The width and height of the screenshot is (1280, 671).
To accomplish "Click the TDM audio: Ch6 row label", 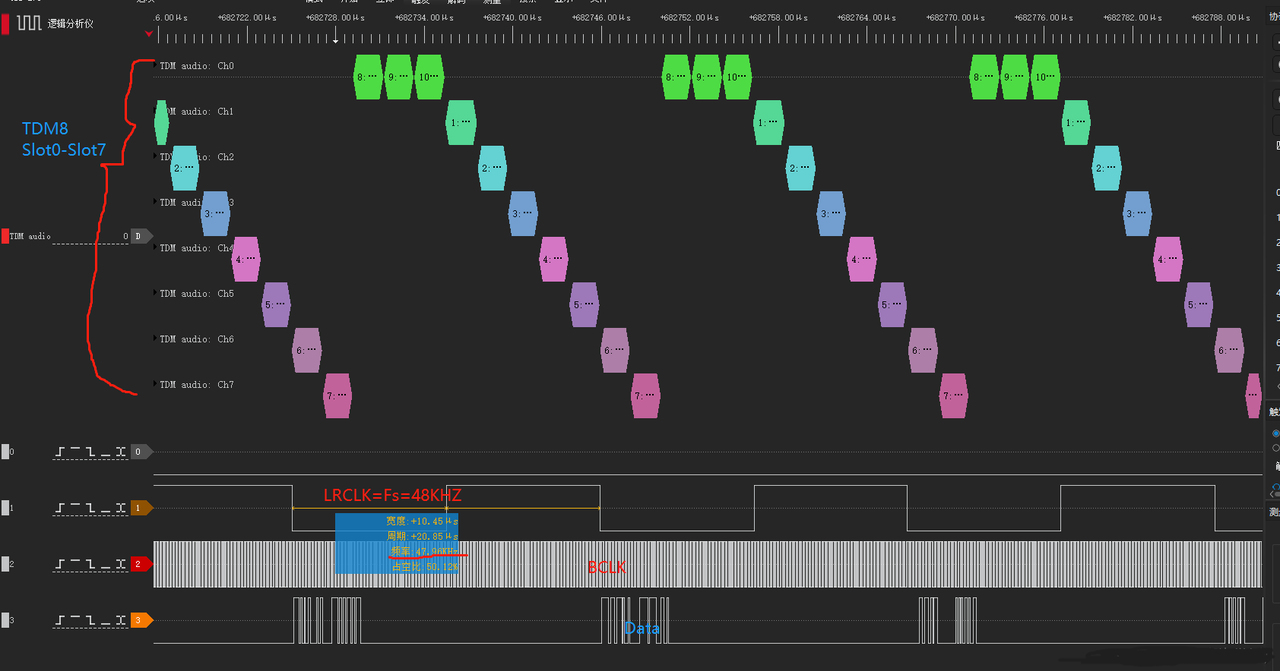I will 197,339.
